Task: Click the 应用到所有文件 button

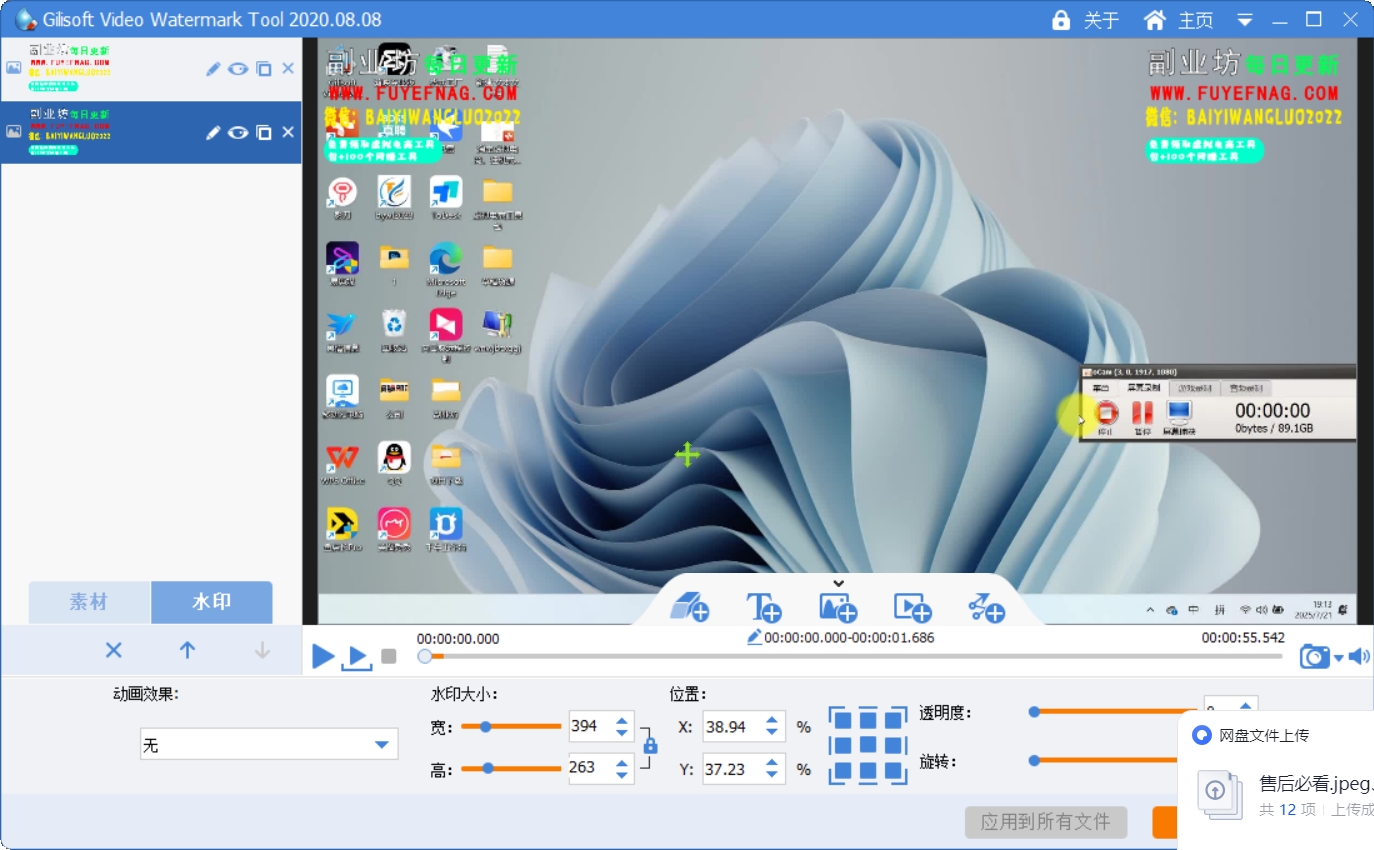Action: (x=1046, y=822)
